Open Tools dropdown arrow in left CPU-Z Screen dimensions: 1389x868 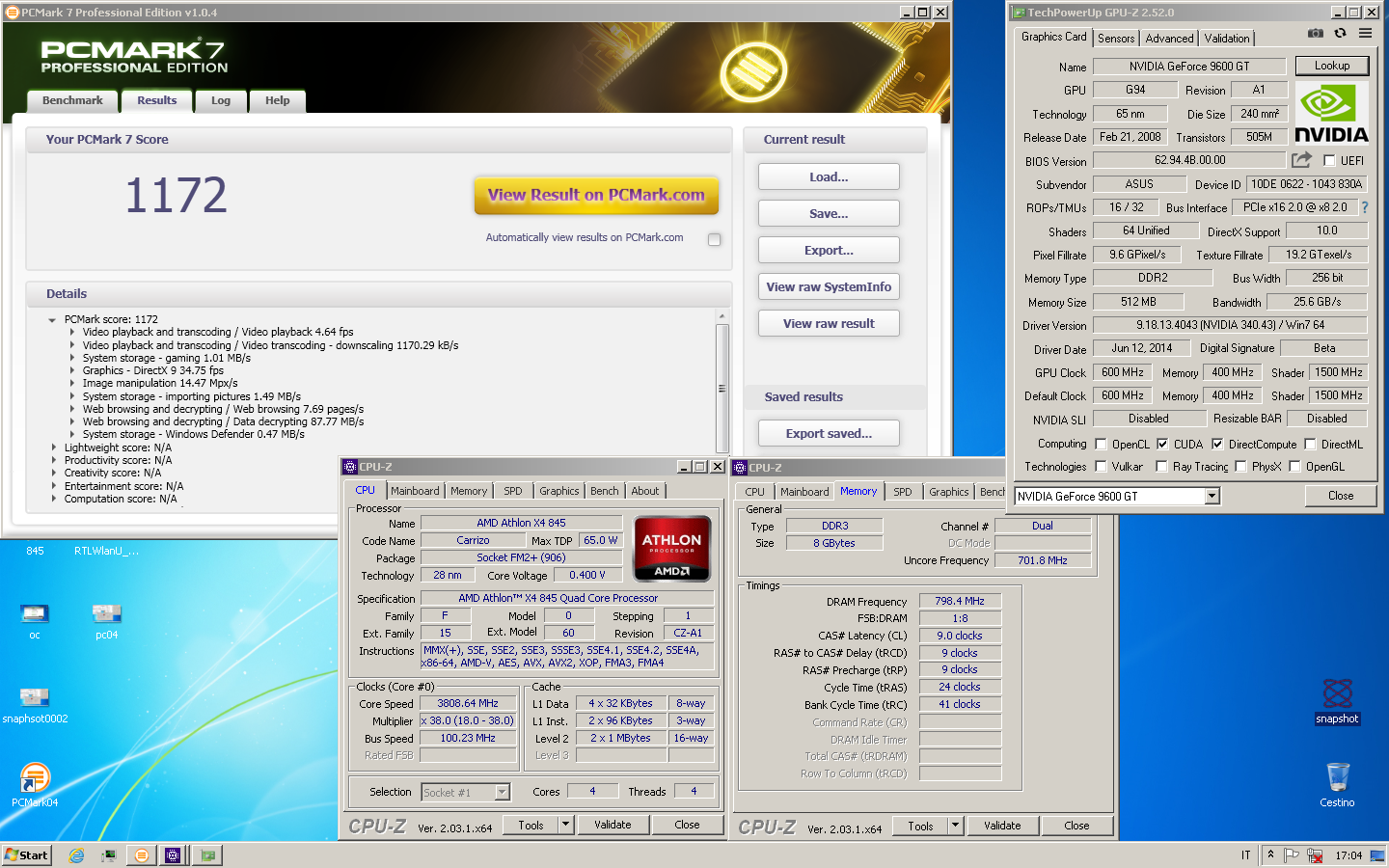click(x=566, y=825)
